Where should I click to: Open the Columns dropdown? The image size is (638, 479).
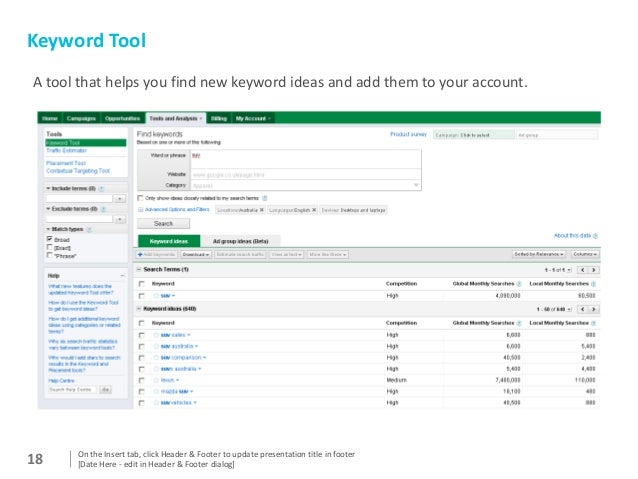pyautogui.click(x=586, y=255)
